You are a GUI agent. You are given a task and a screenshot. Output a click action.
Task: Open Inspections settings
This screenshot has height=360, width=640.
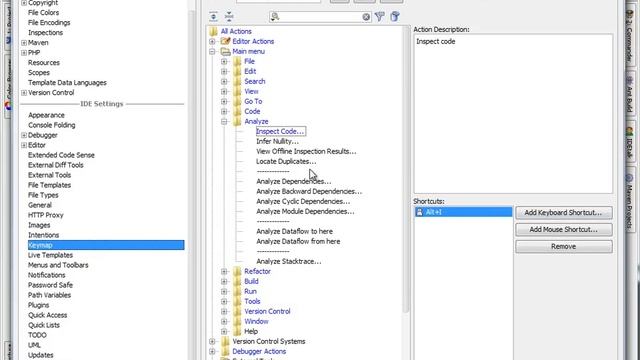[x=45, y=33]
